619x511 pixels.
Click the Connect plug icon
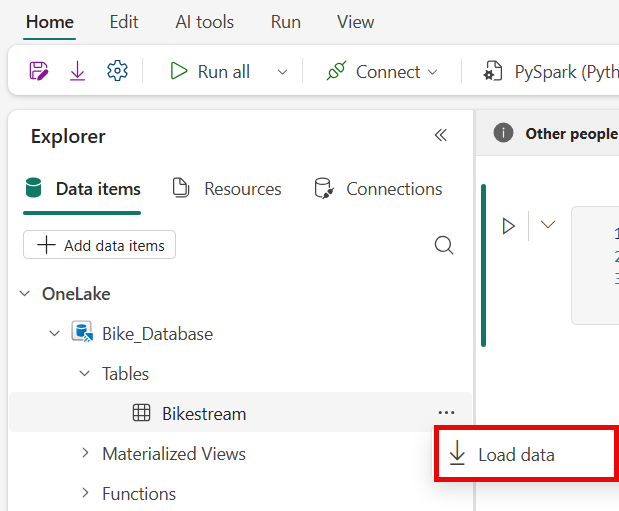[x=336, y=71]
